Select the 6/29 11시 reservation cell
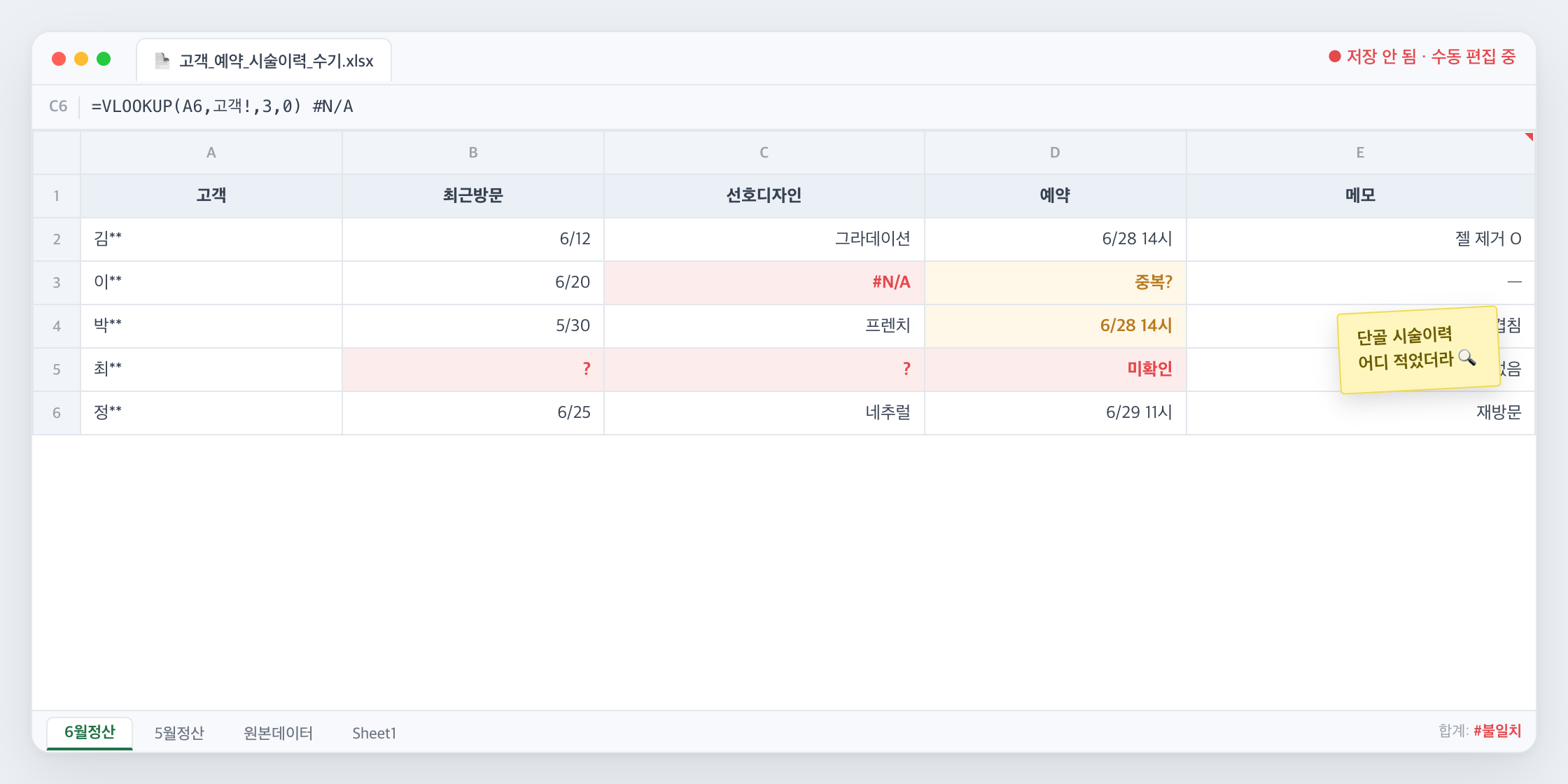The height and width of the screenshot is (784, 1568). pos(1056,413)
